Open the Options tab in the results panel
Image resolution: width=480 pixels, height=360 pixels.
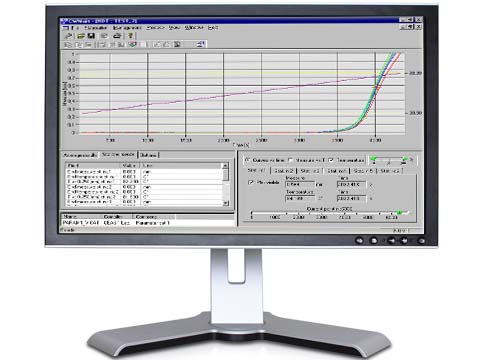(148, 155)
